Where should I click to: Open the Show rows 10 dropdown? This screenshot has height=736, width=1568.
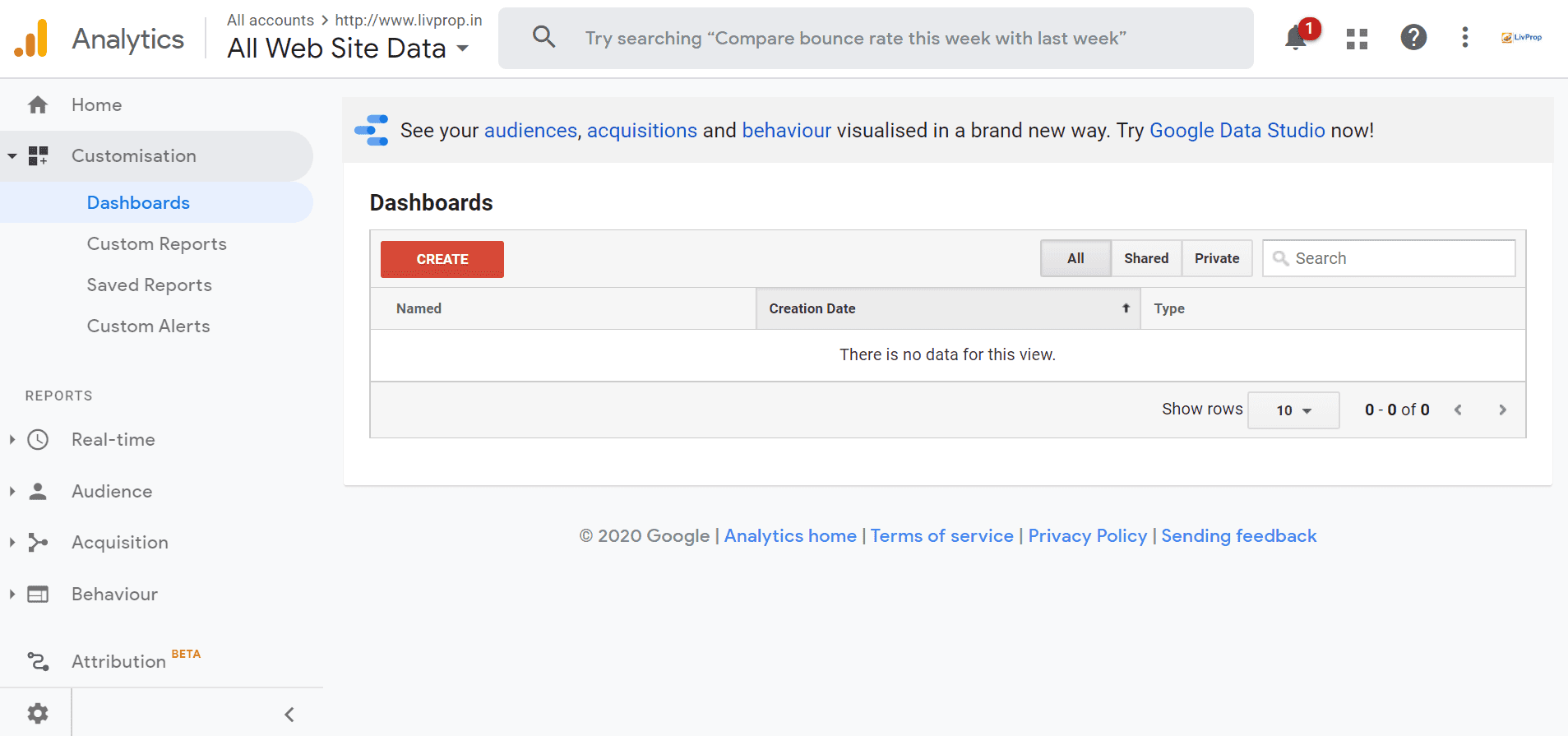(x=1293, y=410)
